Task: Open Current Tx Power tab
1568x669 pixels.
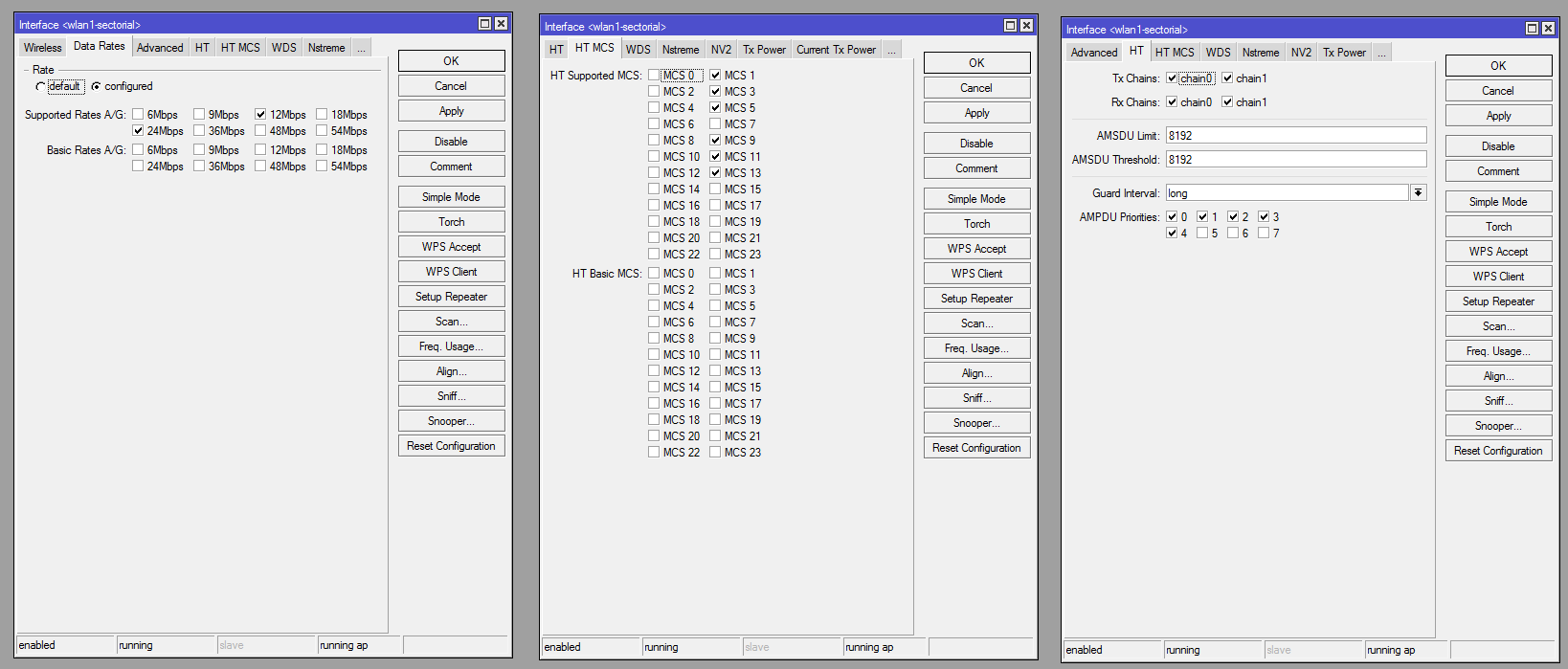Action: pos(836,50)
